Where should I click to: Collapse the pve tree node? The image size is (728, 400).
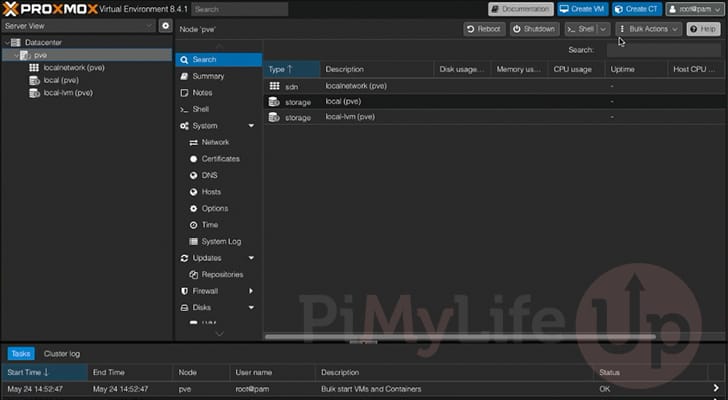(16, 55)
